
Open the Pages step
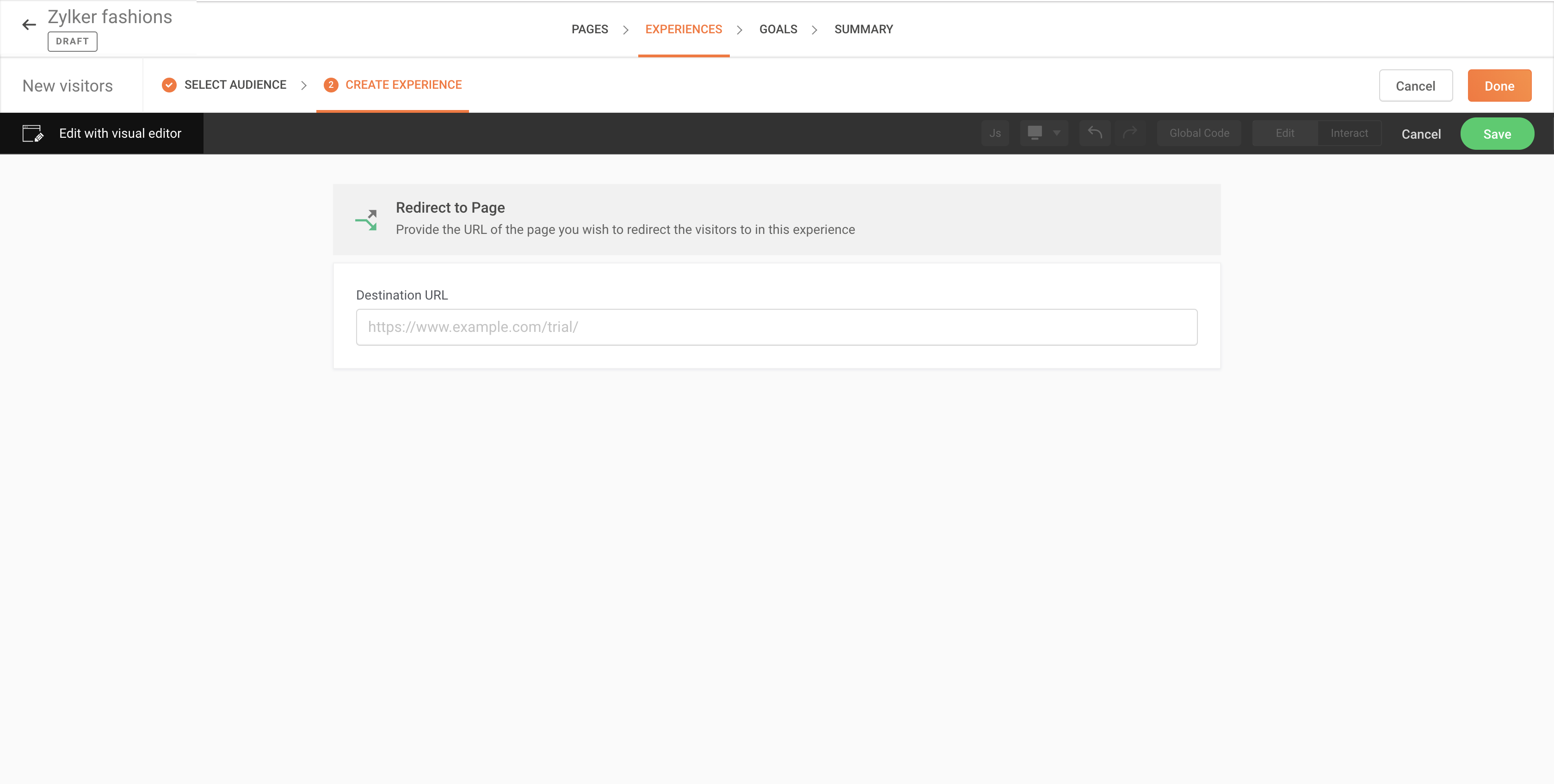pos(589,30)
